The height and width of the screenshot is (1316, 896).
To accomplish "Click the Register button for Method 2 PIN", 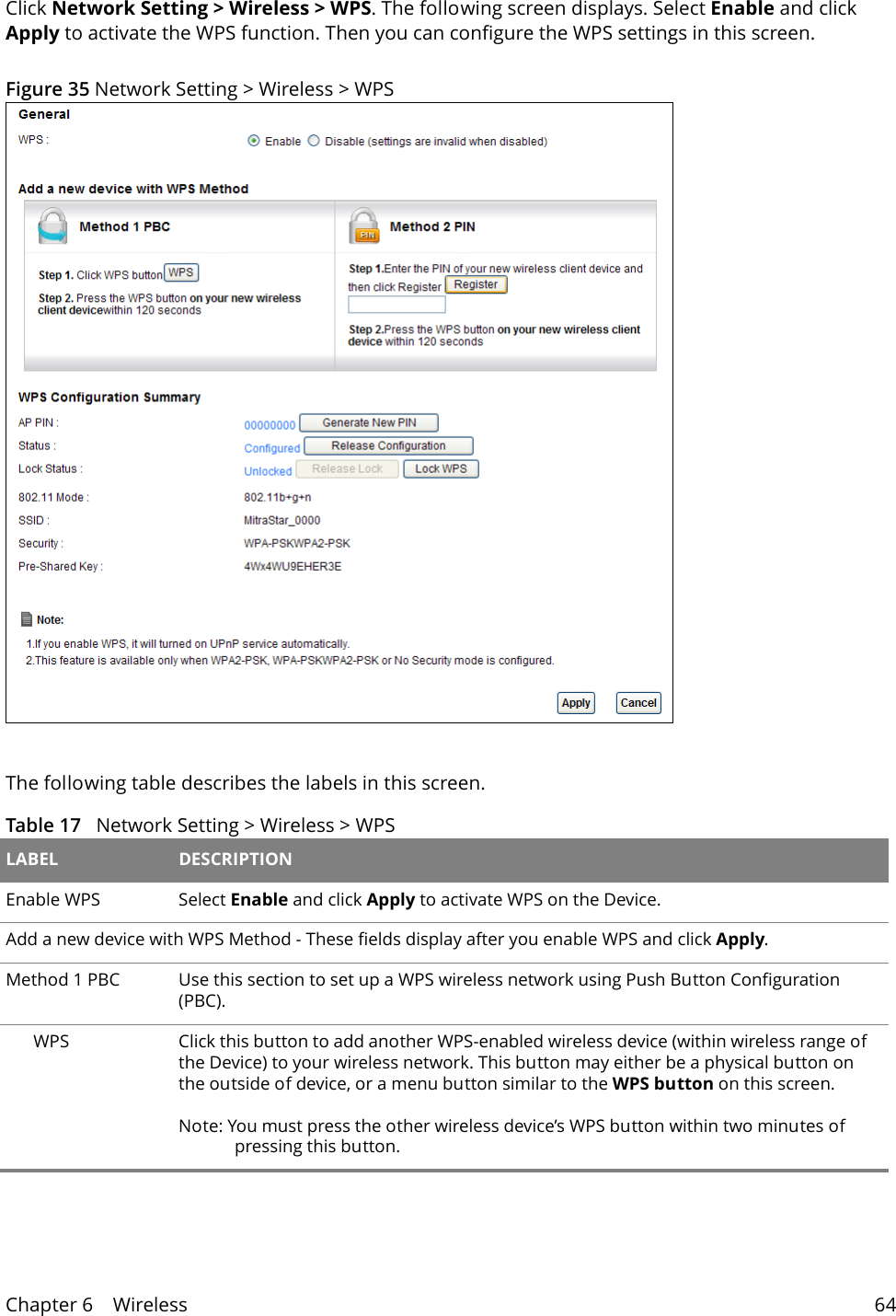I will tap(476, 283).
